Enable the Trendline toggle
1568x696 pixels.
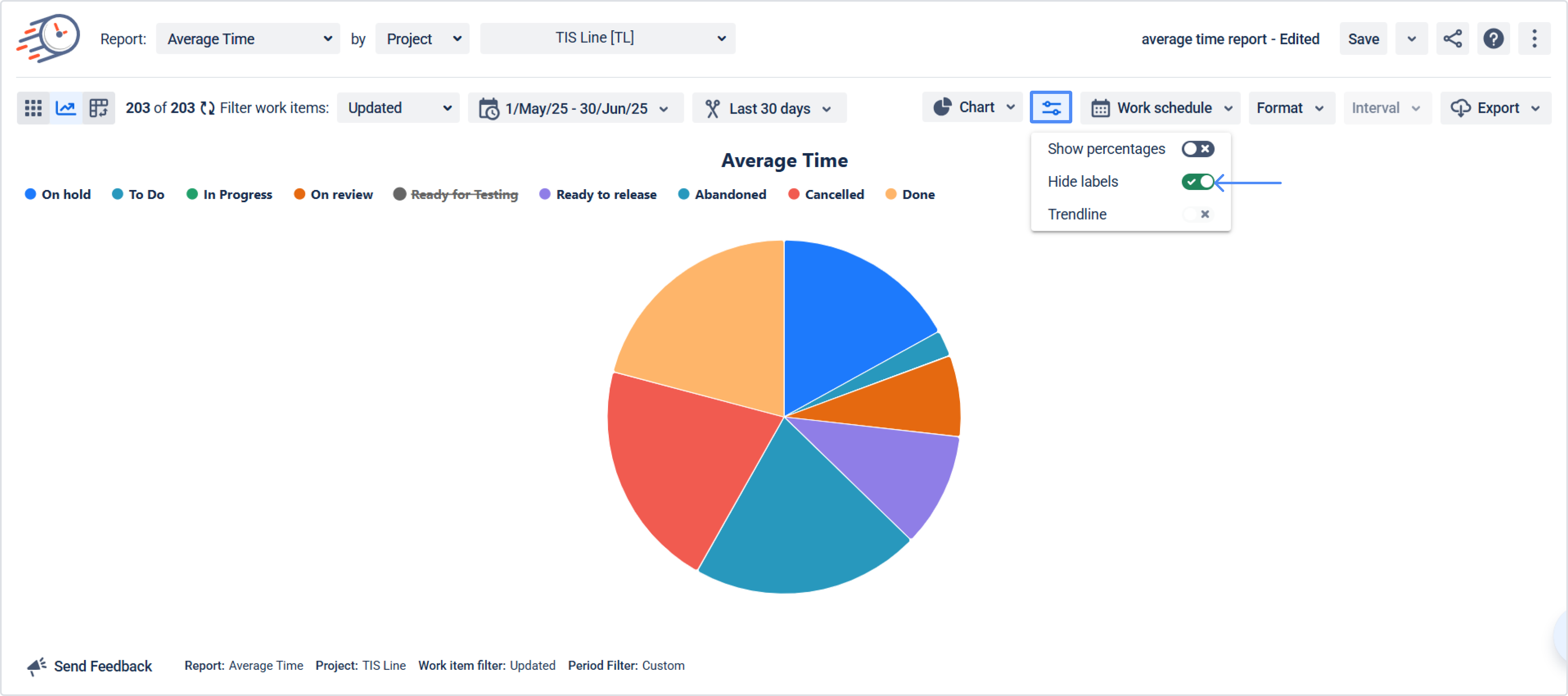[x=1197, y=214]
